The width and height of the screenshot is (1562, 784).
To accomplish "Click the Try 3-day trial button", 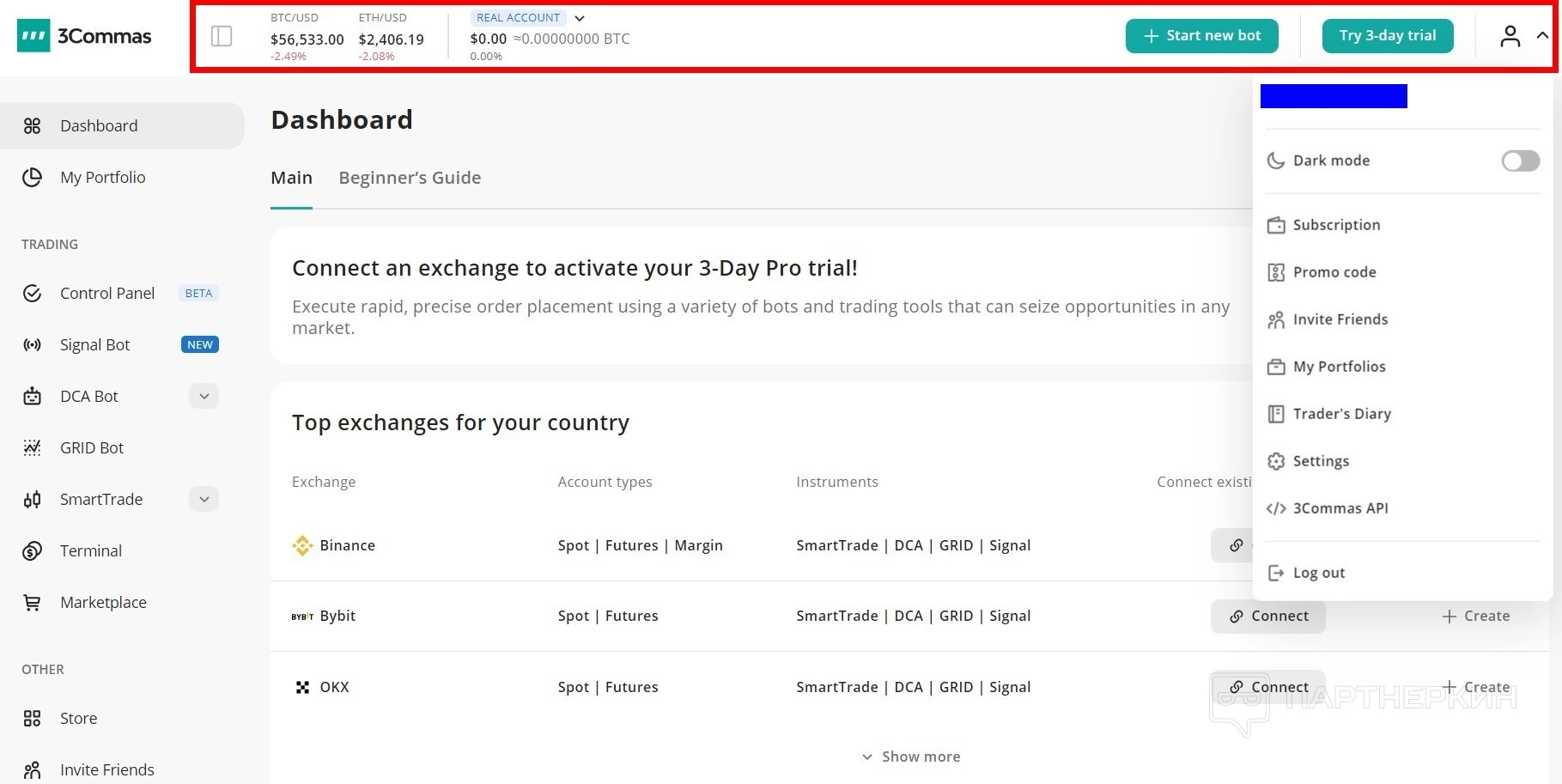I will (x=1387, y=36).
